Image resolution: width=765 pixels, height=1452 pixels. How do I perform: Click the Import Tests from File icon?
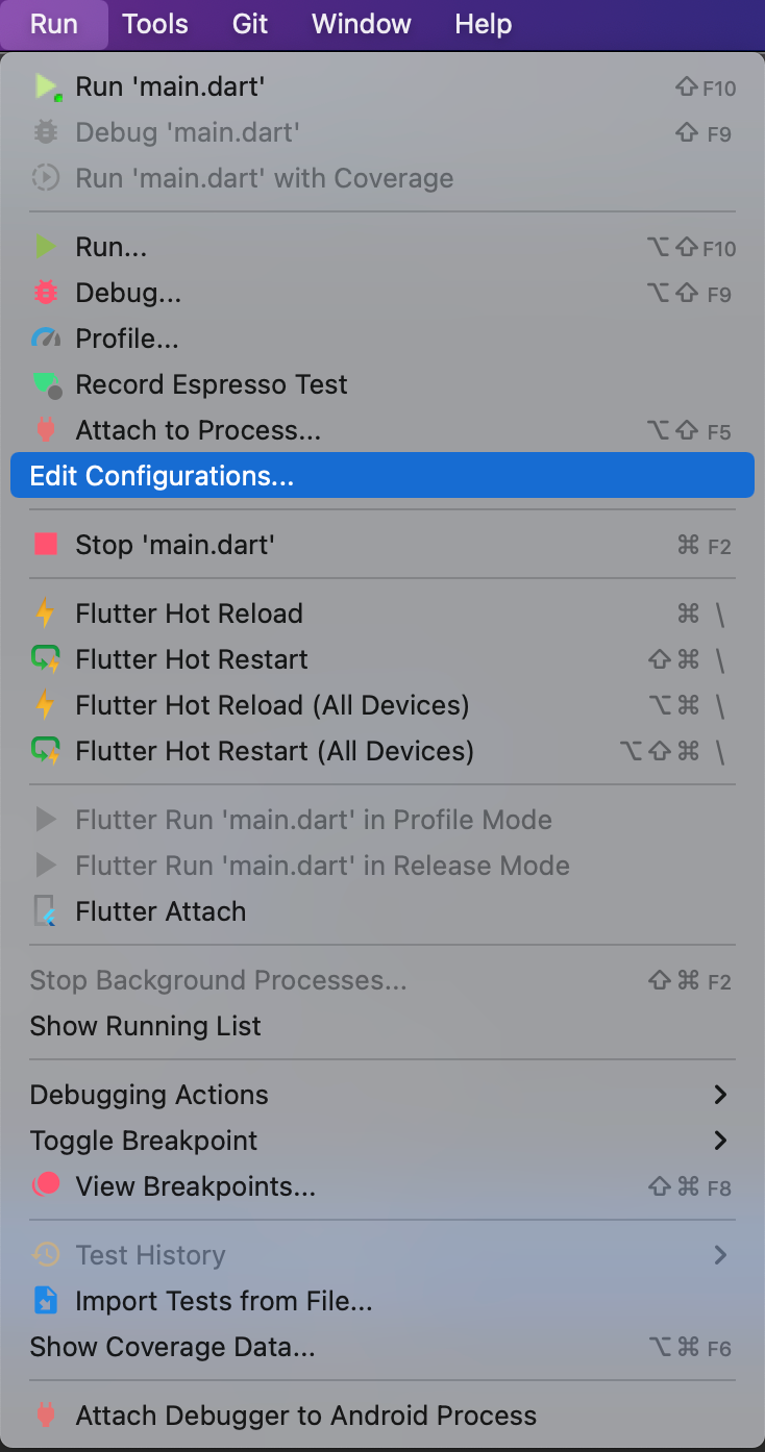(x=46, y=1301)
